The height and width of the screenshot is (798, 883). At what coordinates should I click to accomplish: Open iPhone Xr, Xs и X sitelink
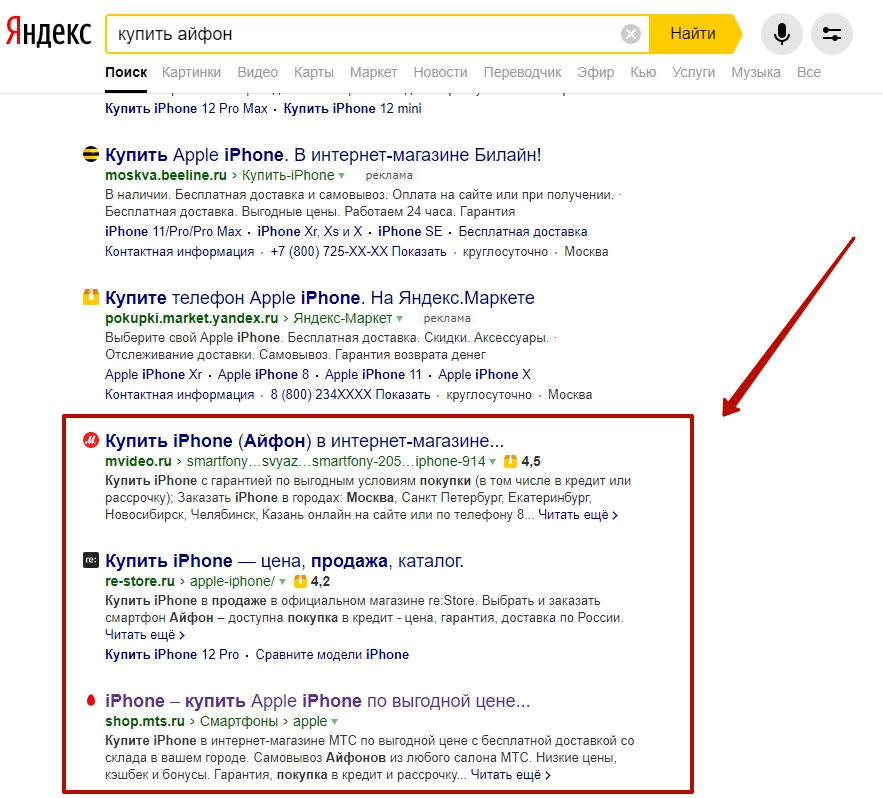pos(310,231)
